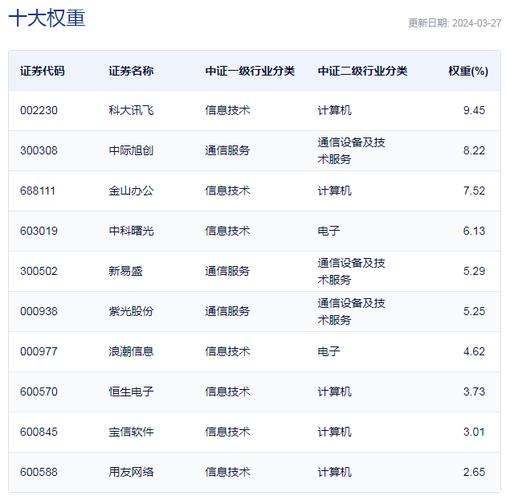506x500 pixels.
Task: Click 计算机 in the 用友网络 row
Action: click(334, 472)
